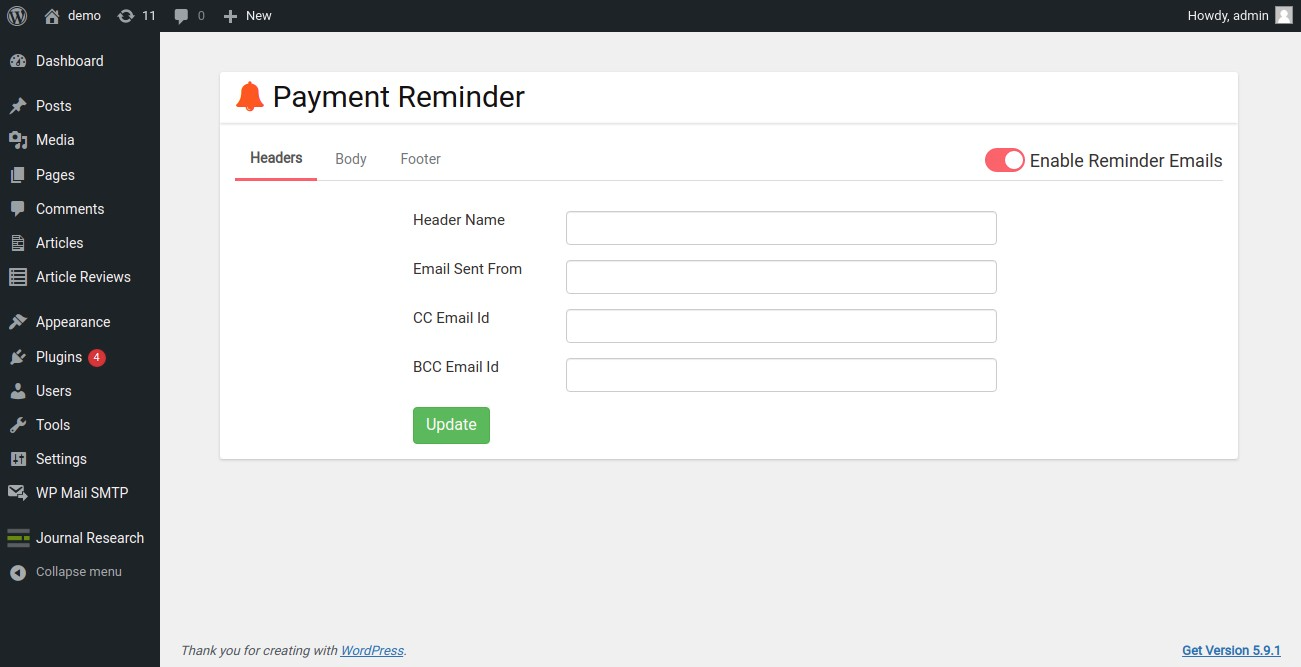Click the admin avatar icon
This screenshot has width=1301, height=667.
(x=1283, y=16)
